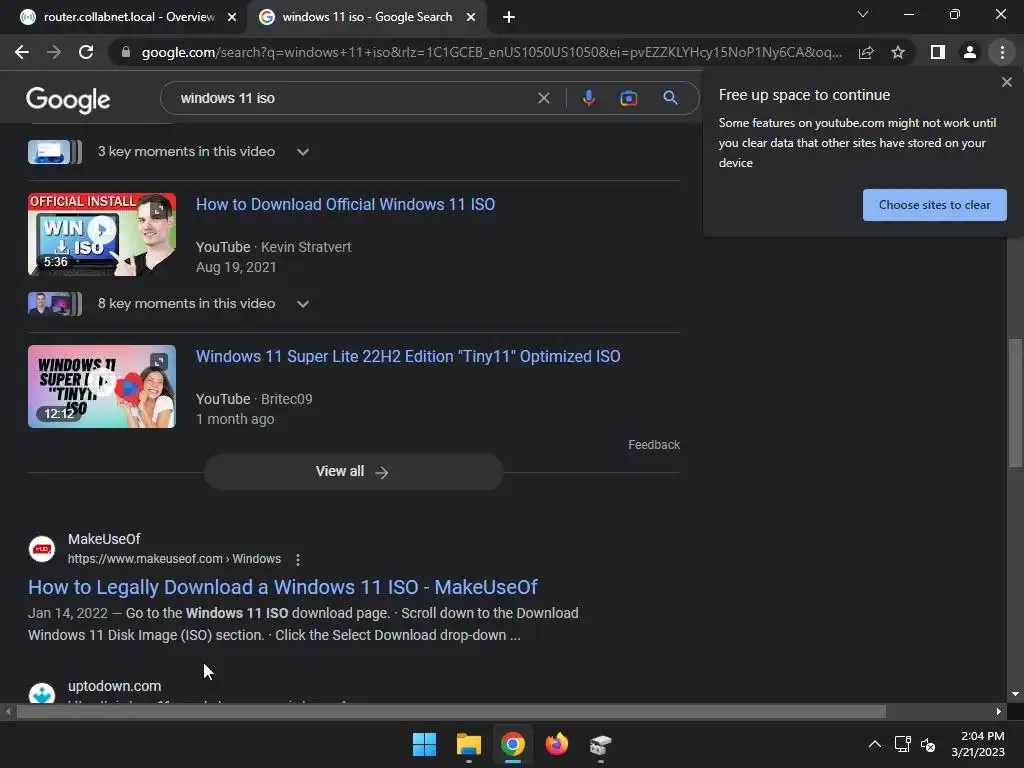Play Official Install Win ISO thumbnail
Image resolution: width=1024 pixels, height=768 pixels.
click(102, 234)
